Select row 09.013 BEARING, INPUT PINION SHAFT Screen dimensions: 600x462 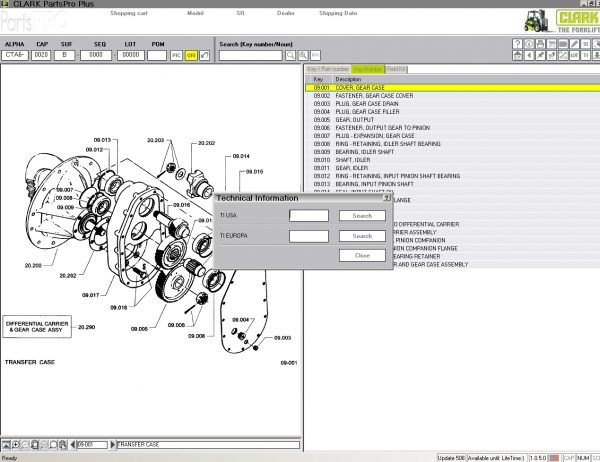(x=453, y=184)
